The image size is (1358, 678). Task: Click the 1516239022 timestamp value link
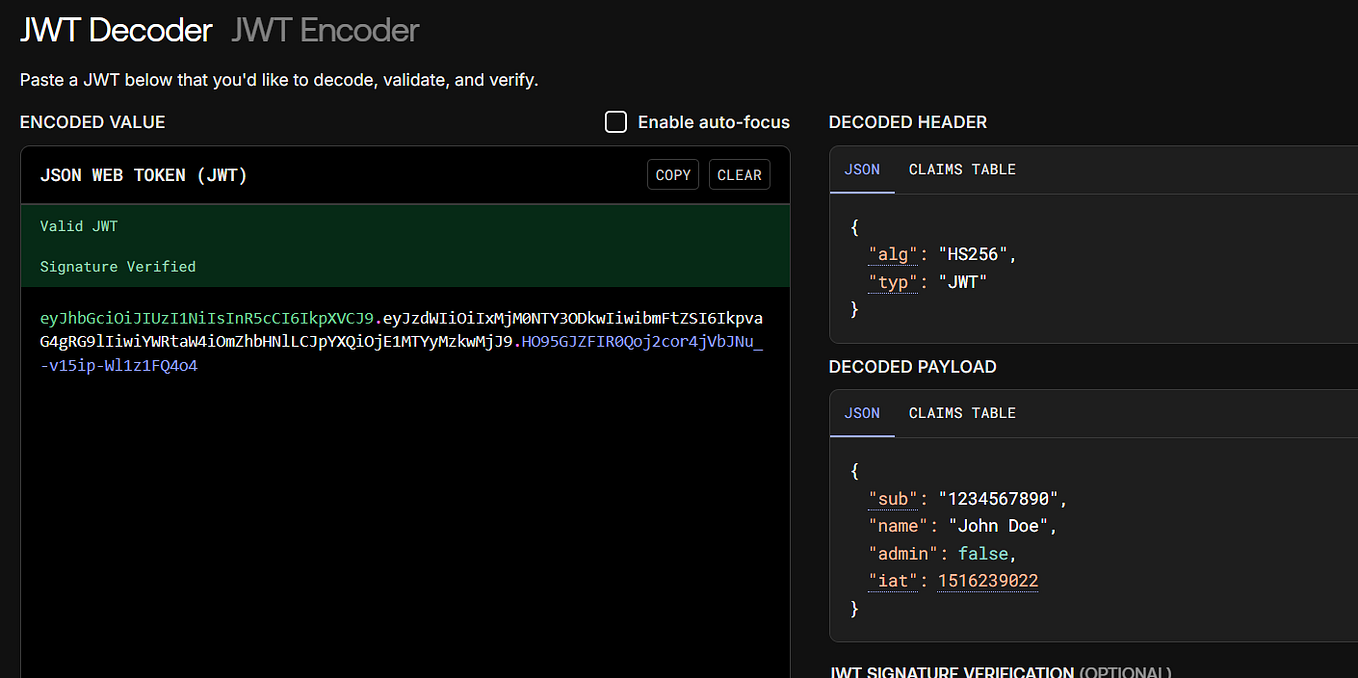987,581
